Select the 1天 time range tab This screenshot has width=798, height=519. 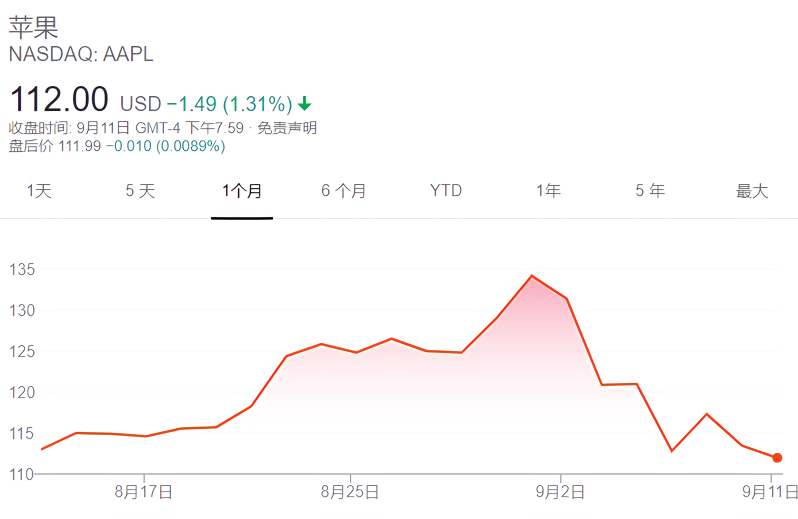pyautogui.click(x=39, y=191)
